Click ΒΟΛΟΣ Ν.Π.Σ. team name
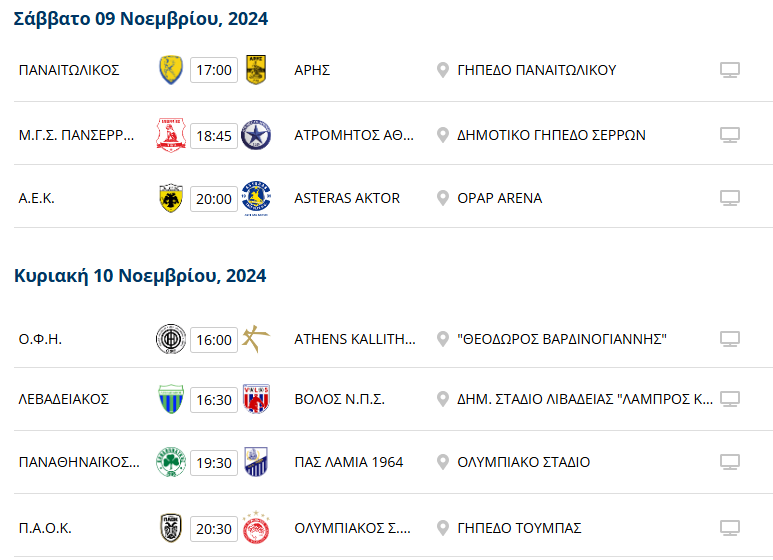773x560 pixels. tap(339, 399)
